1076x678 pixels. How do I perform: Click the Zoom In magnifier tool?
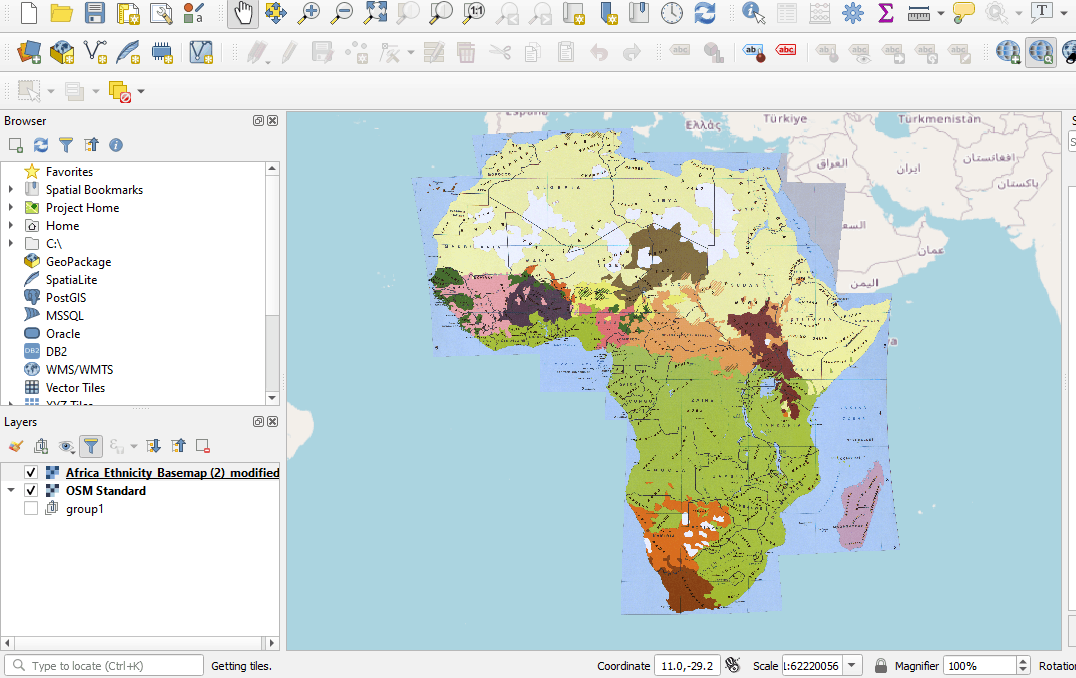[309, 13]
